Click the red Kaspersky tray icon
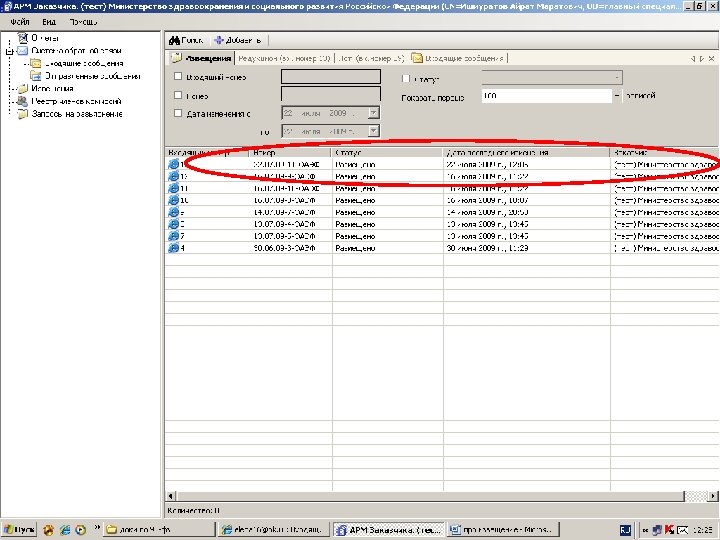Screen dimensions: 720x540 pyautogui.click(x=669, y=530)
